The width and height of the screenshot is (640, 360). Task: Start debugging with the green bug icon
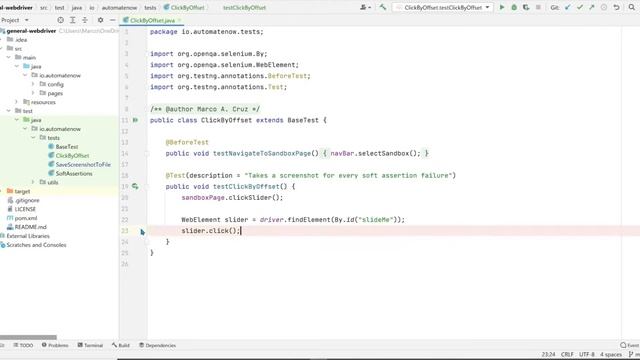point(514,7)
